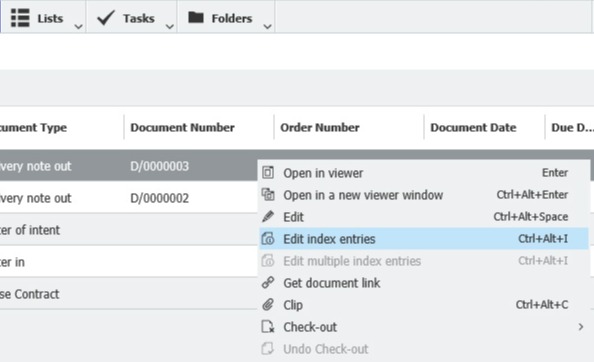Choose Edit in the context menu

pos(424,217)
